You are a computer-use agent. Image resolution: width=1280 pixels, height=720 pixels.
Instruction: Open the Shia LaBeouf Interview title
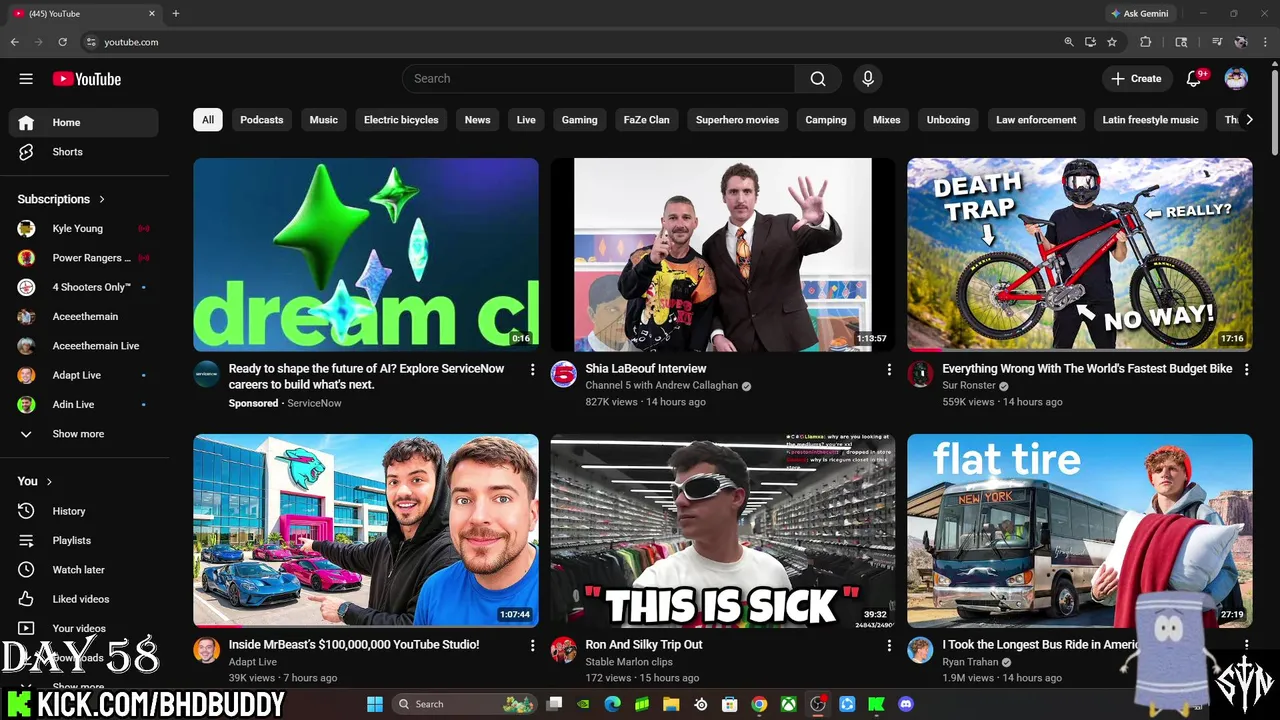coord(646,369)
